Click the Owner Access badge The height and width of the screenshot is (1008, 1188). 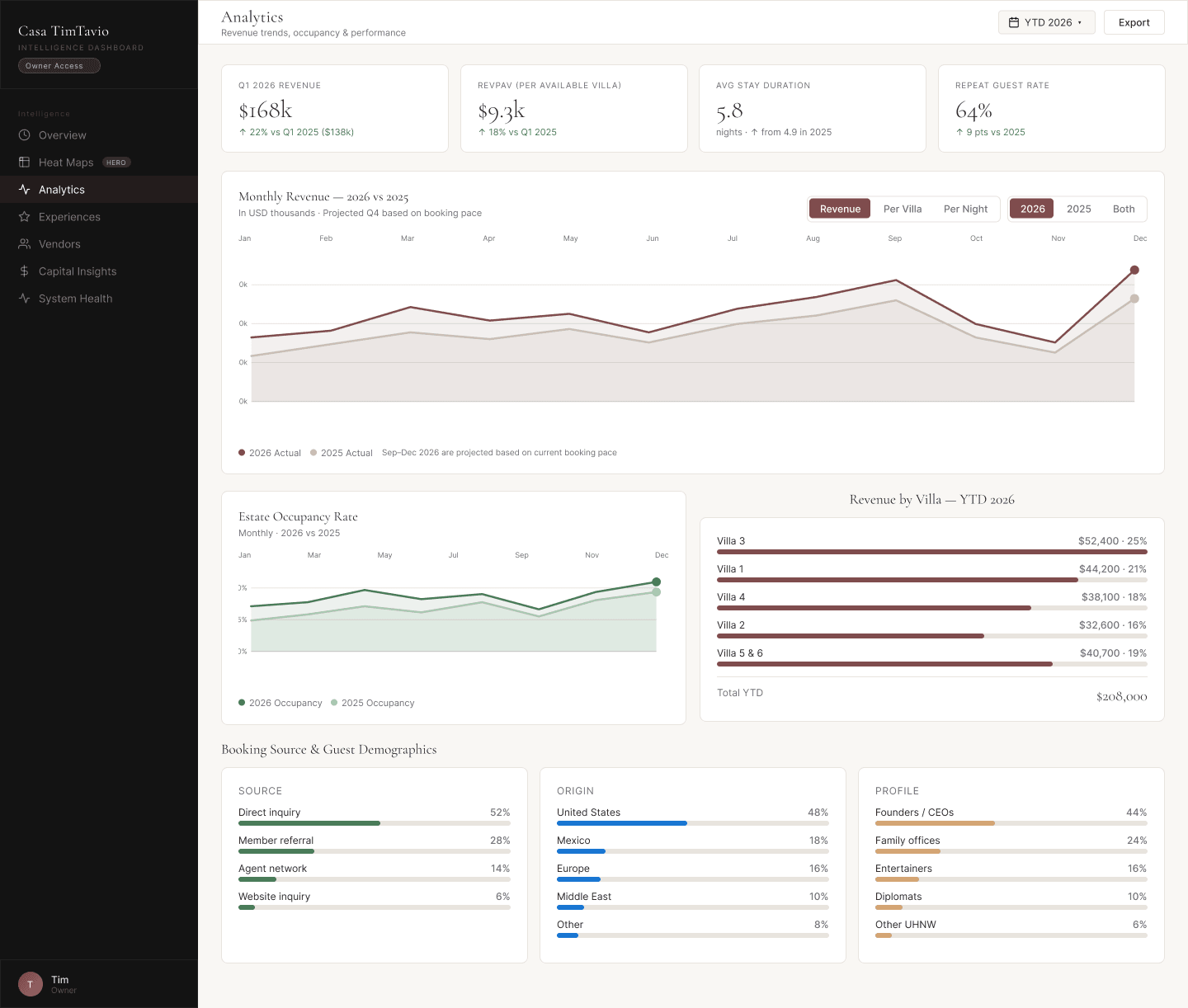point(59,66)
